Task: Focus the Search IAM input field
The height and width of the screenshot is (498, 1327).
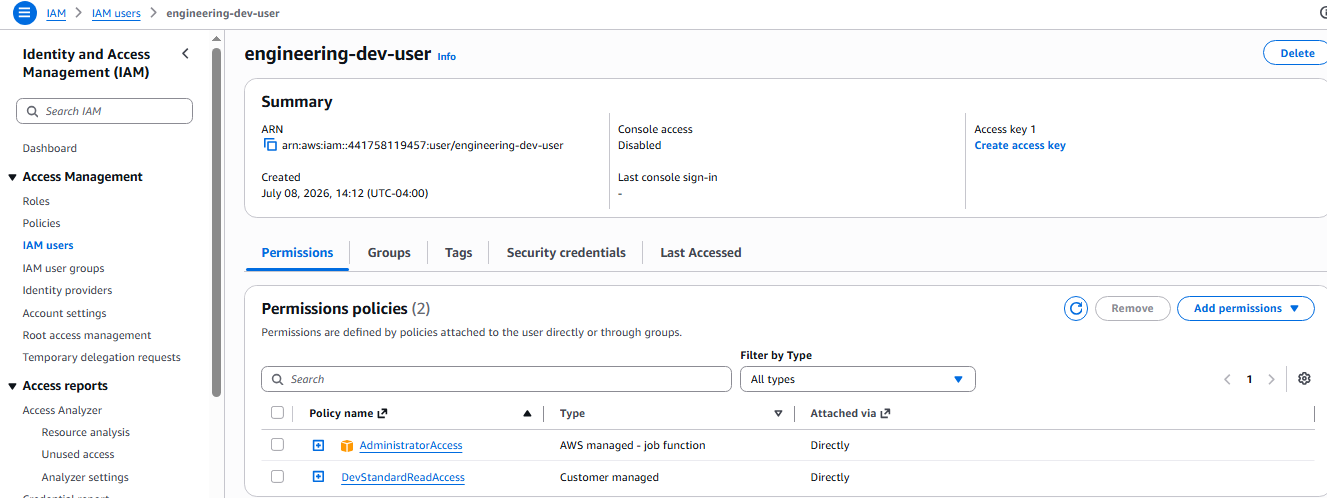Action: click(x=104, y=111)
